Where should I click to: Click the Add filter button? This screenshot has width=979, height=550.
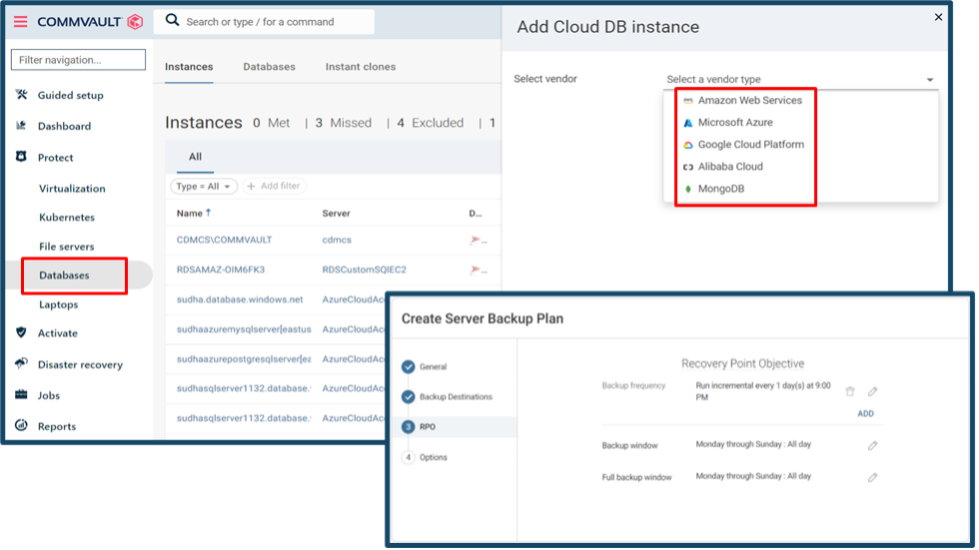pos(274,186)
